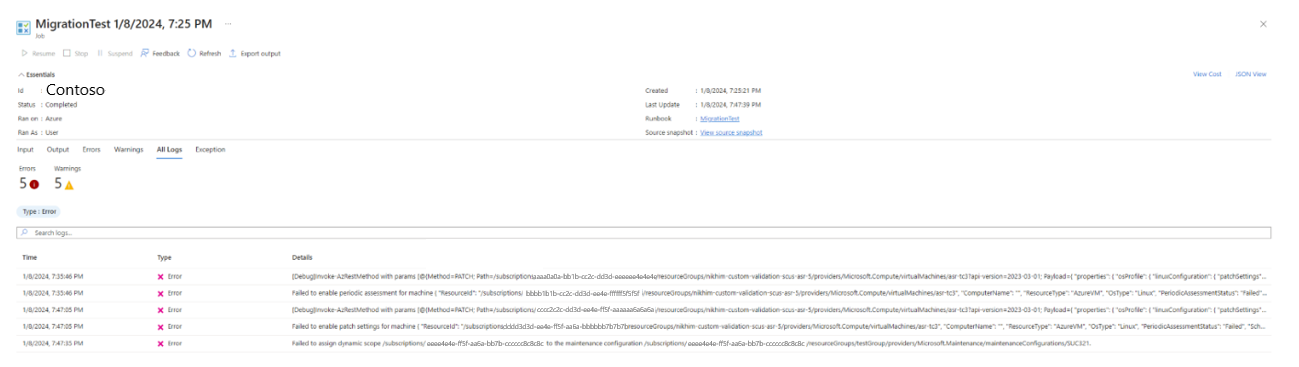Click the Contoso Id value
This screenshot has width=1299, height=367.
coord(75,90)
